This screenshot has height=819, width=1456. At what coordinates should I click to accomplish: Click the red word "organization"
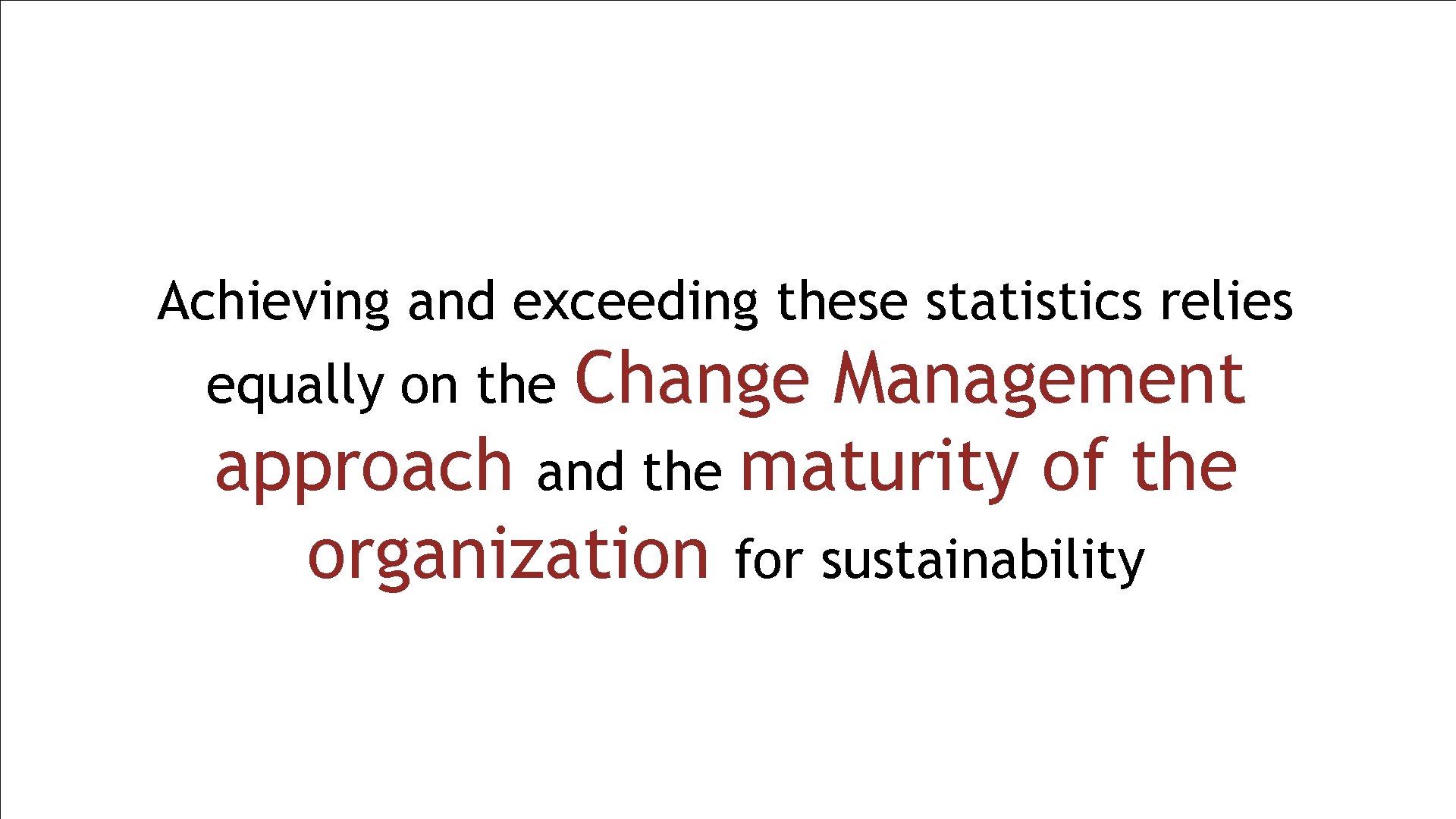point(509,555)
